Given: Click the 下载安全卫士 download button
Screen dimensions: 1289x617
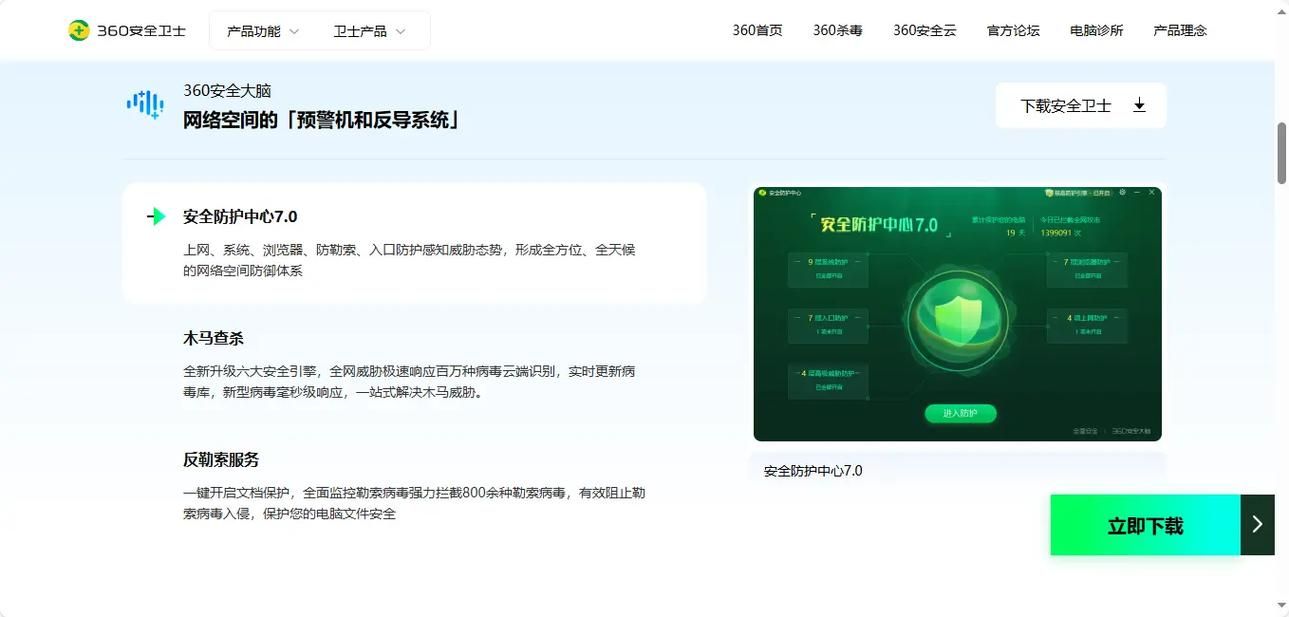Looking at the screenshot, I should tap(1081, 105).
